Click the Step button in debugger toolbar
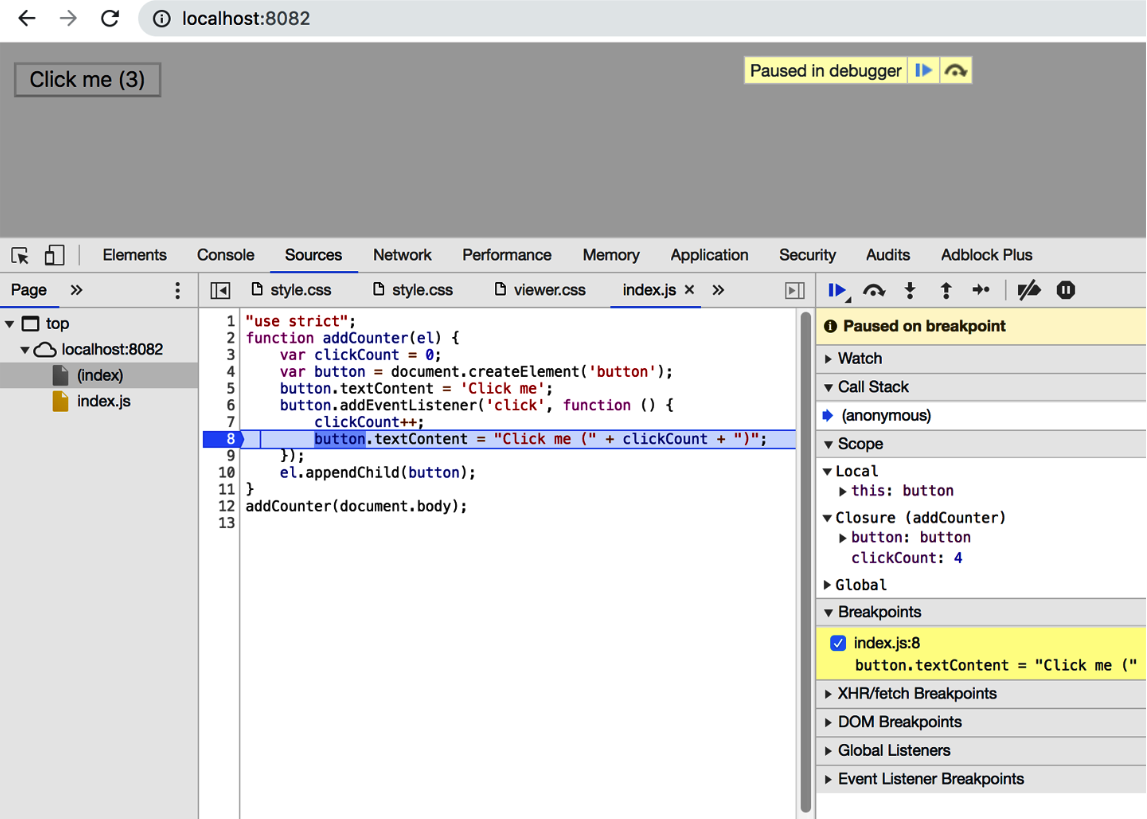This screenshot has height=819, width=1147. pos(981,290)
